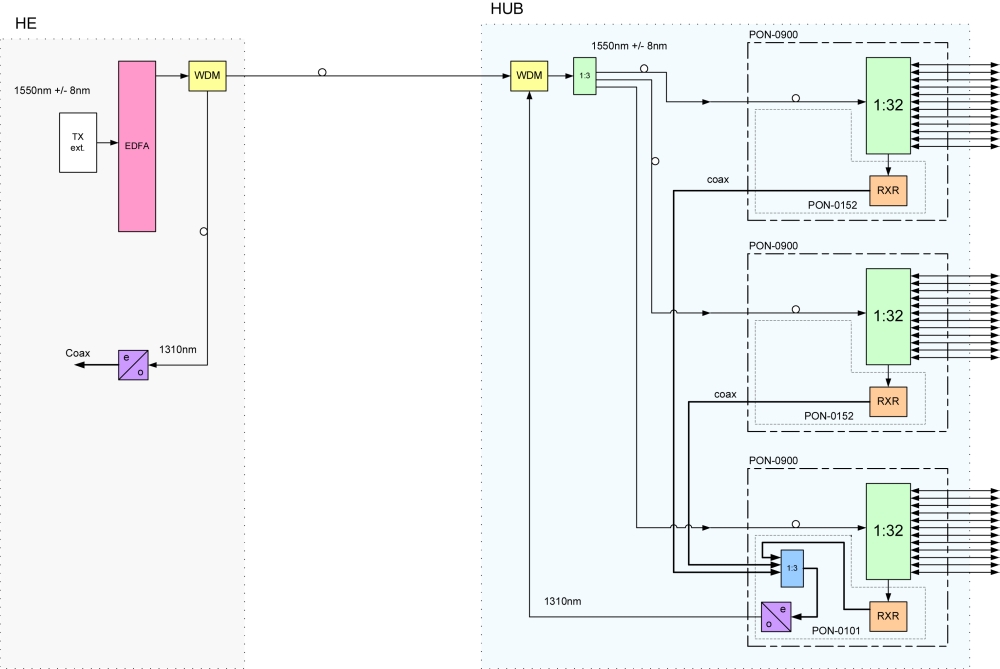This screenshot has width=1000, height=669.
Task: Click the Coax output label in HE
Action: pyautogui.click(x=78, y=353)
